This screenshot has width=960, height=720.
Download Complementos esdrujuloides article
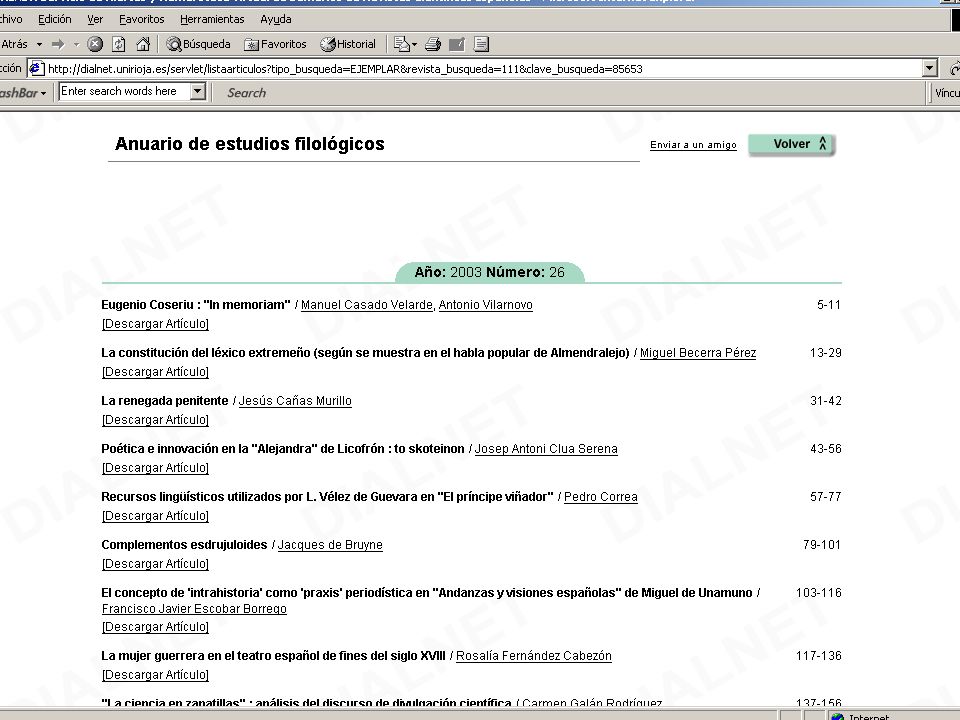pos(156,564)
